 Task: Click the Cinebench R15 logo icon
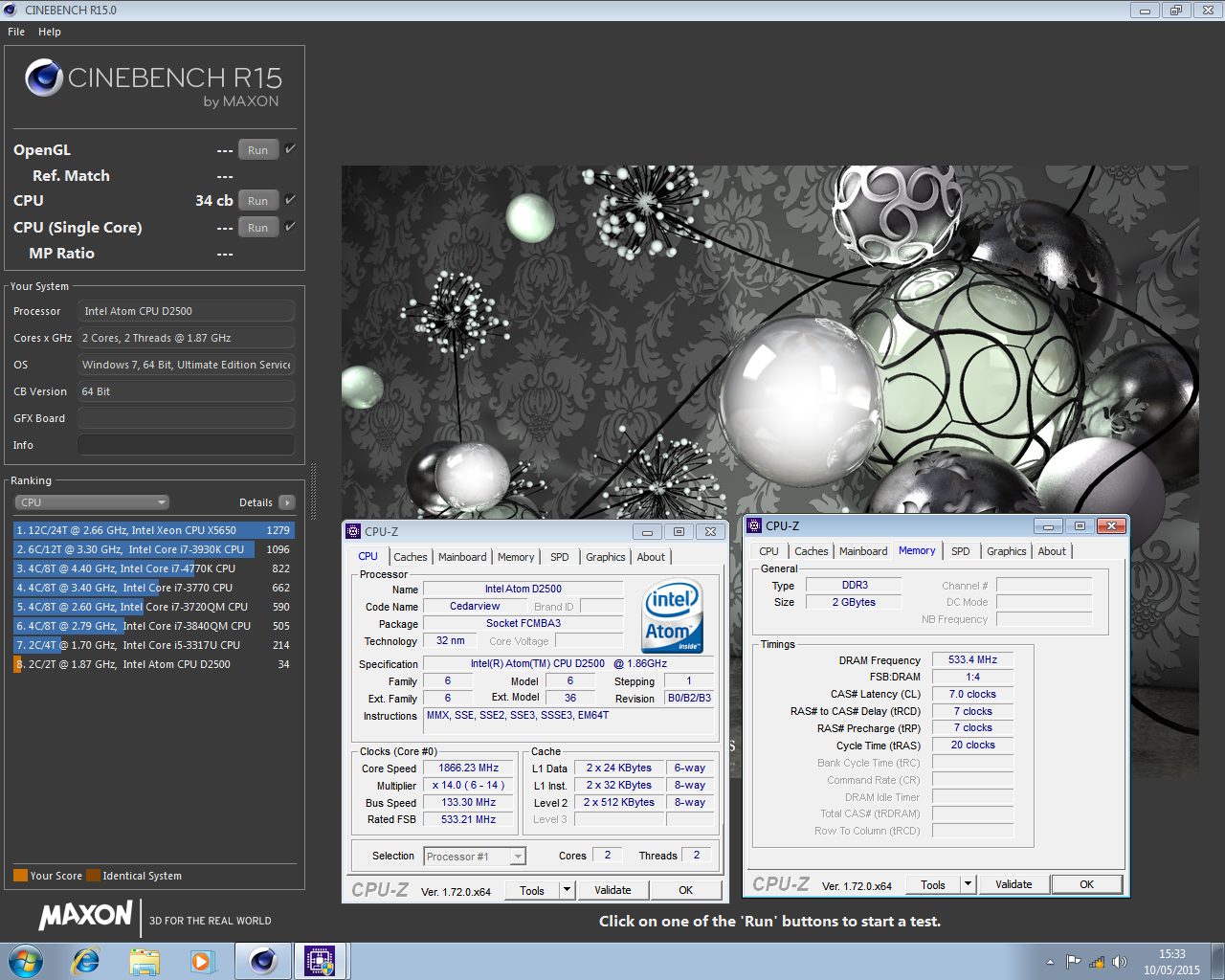click(x=44, y=78)
